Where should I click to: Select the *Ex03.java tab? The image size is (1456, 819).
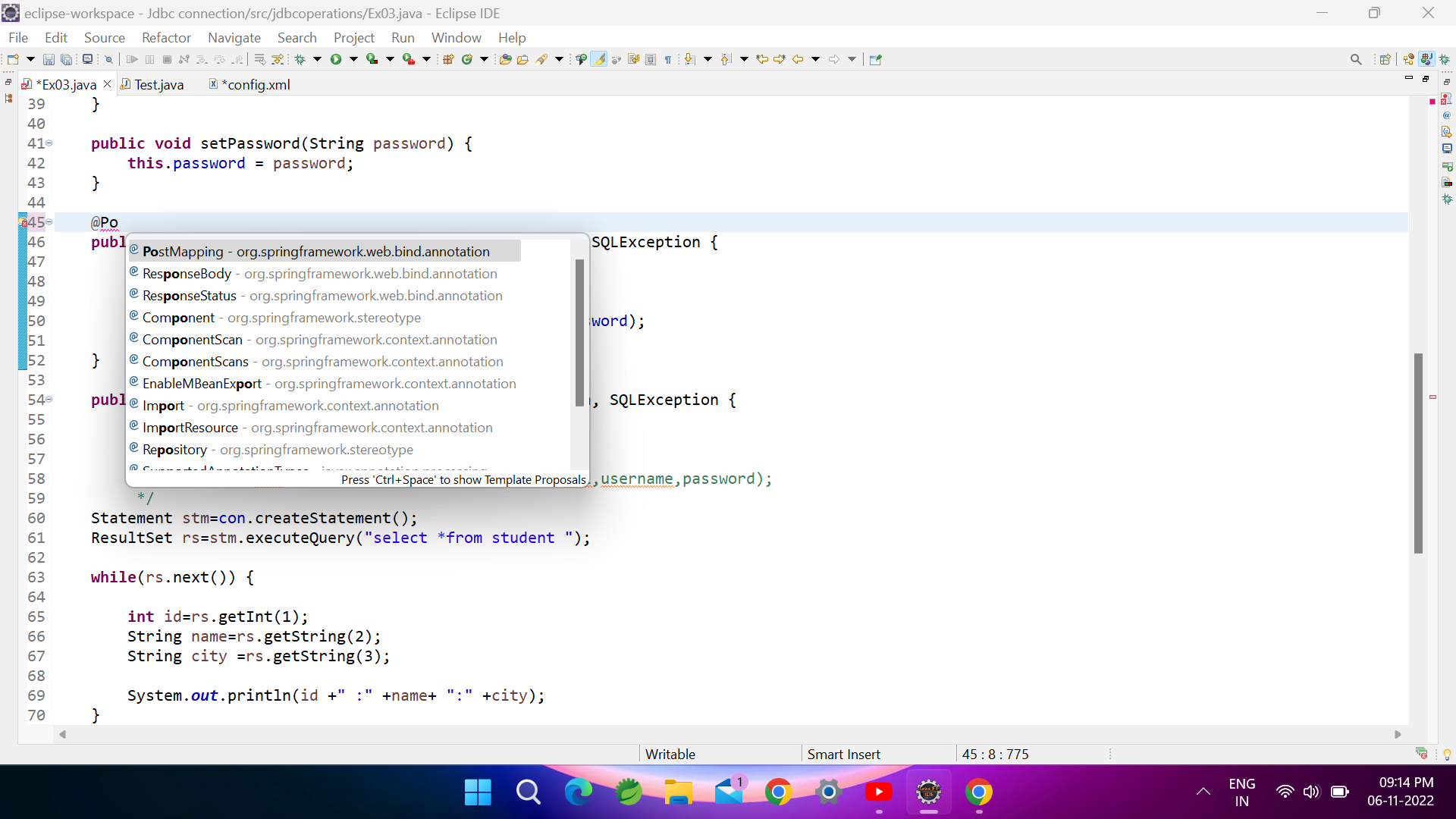click(65, 84)
